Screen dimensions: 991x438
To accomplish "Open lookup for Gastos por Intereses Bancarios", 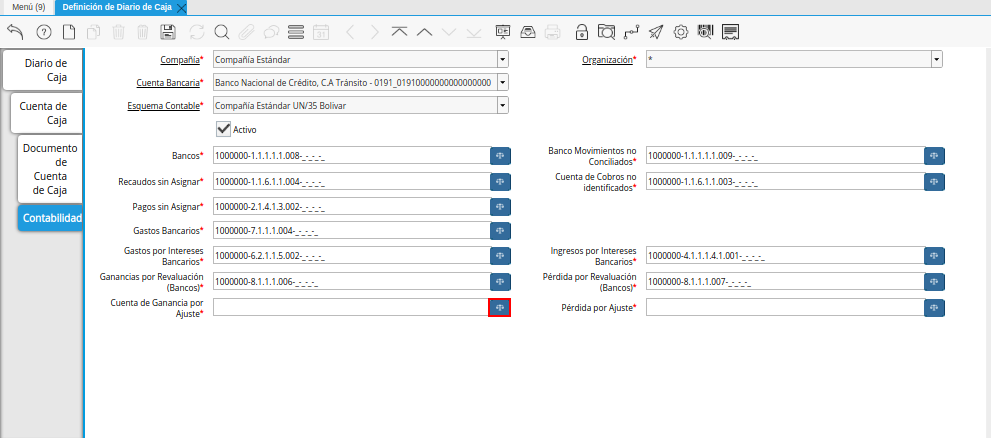I will click(500, 256).
